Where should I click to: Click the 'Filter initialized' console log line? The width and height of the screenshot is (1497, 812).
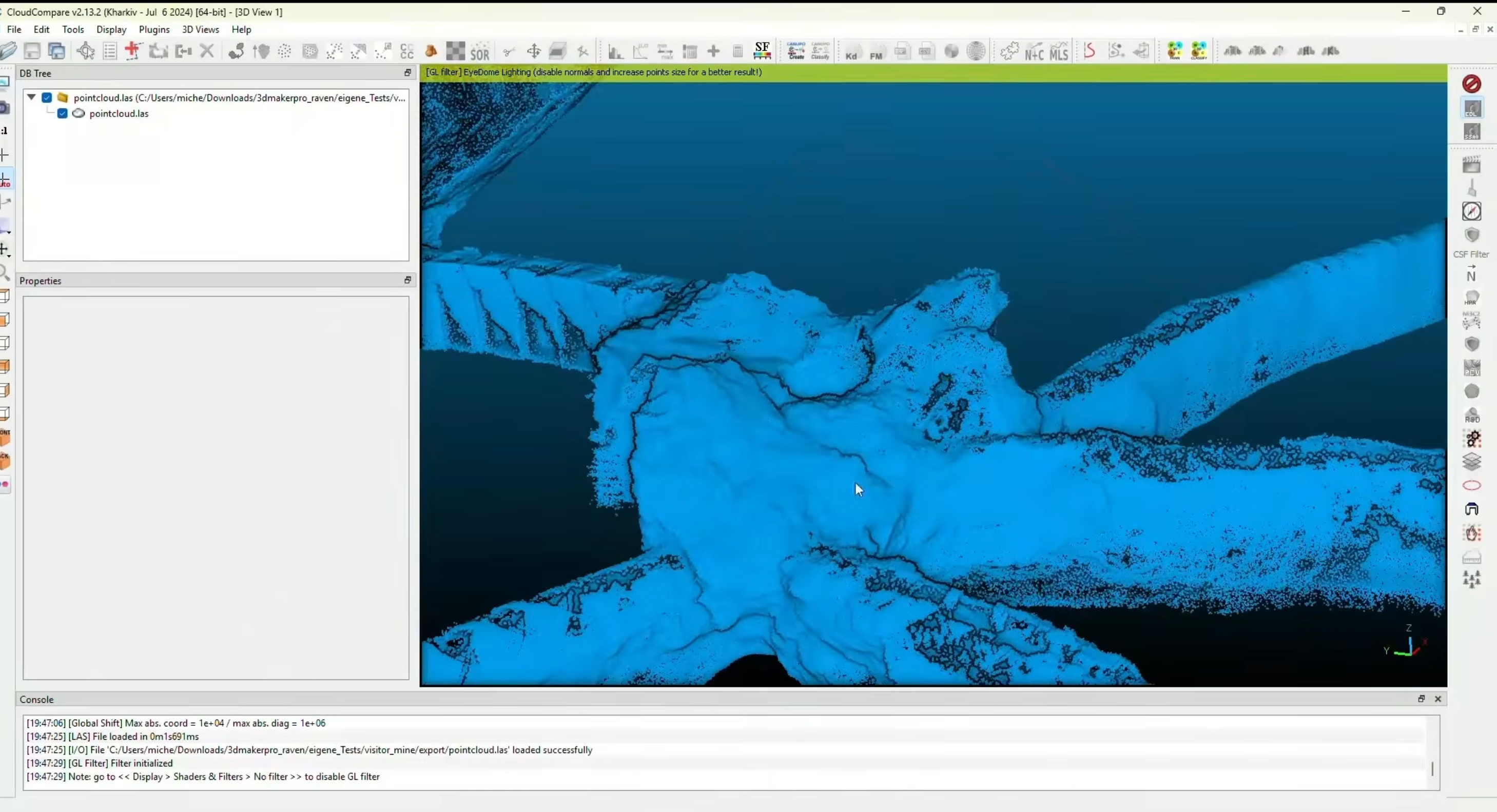point(100,763)
